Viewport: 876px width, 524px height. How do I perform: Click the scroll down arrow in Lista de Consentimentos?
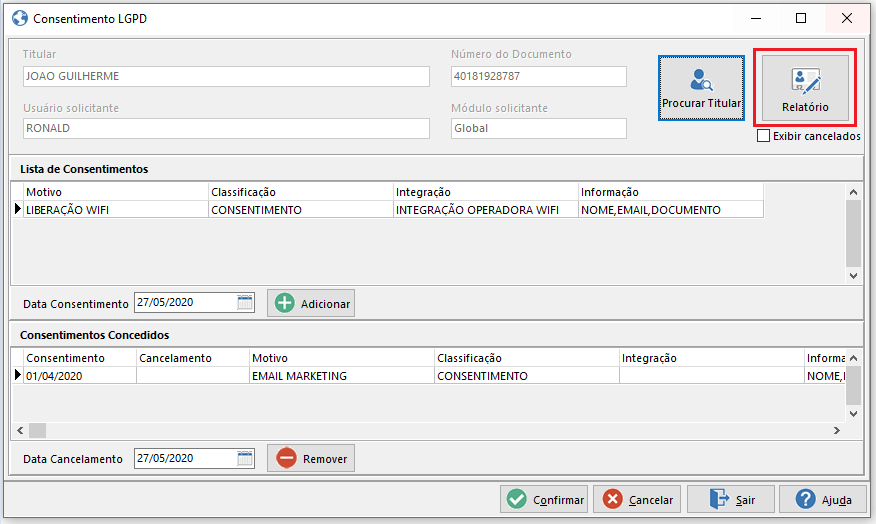coord(853,275)
